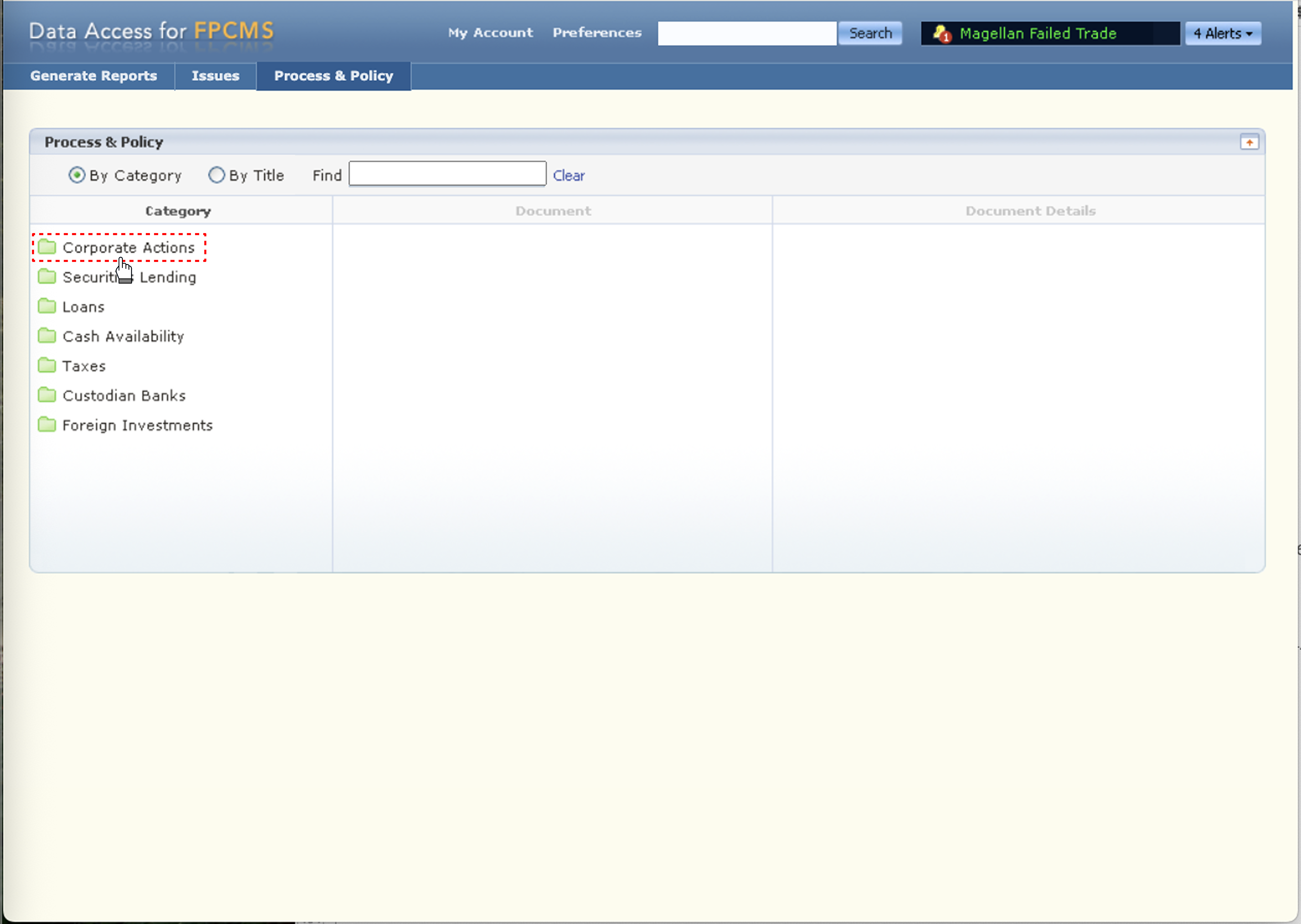Expand the Foreign Investments category

click(x=137, y=425)
